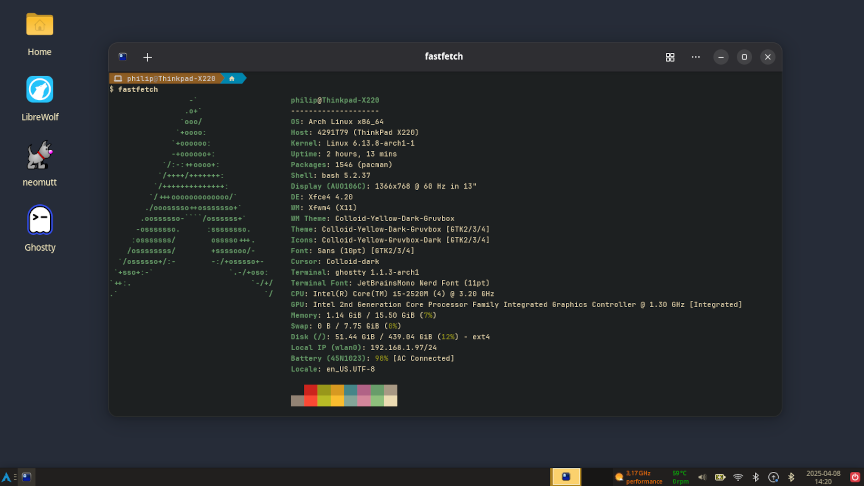Click the 'Display (AUO106C)' resolution line
Screen dimensions: 864x486
point(384,186)
